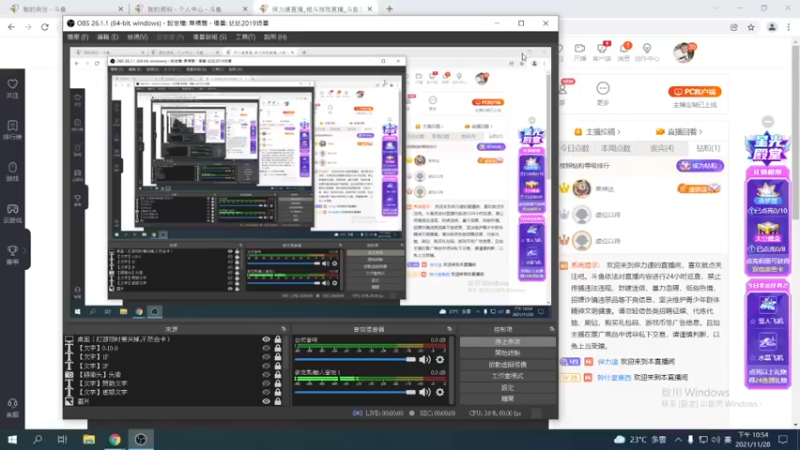Open 创作中心 icon in header
The image size is (800, 450).
[x=647, y=48]
